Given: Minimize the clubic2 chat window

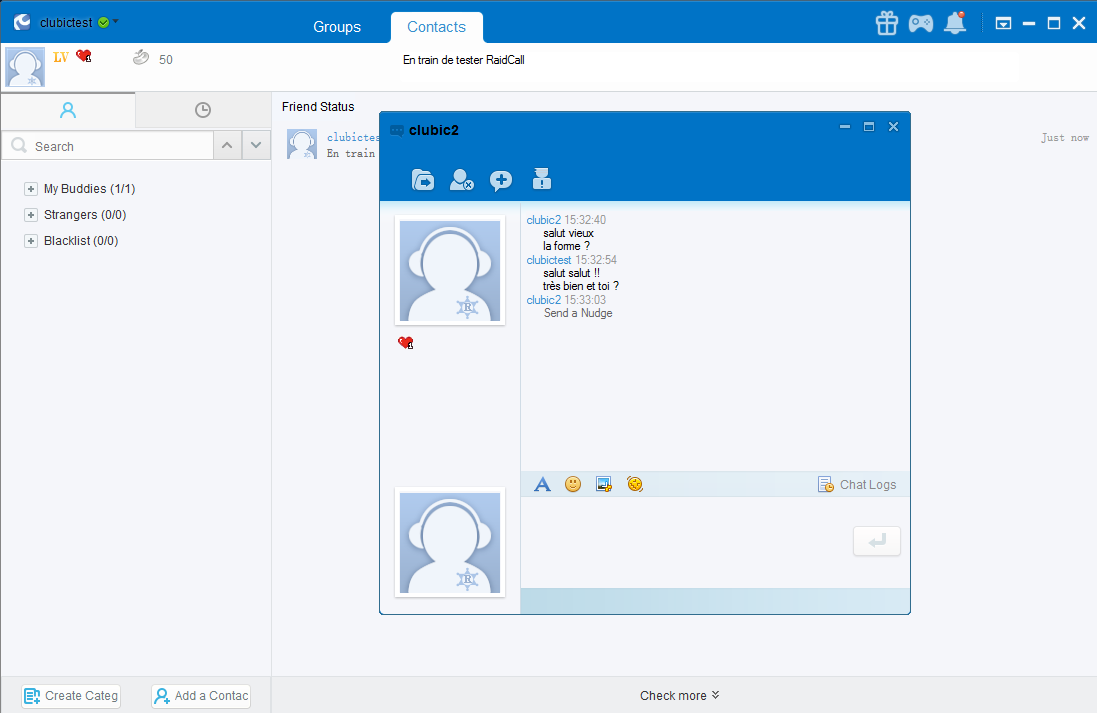Looking at the screenshot, I should [844, 127].
